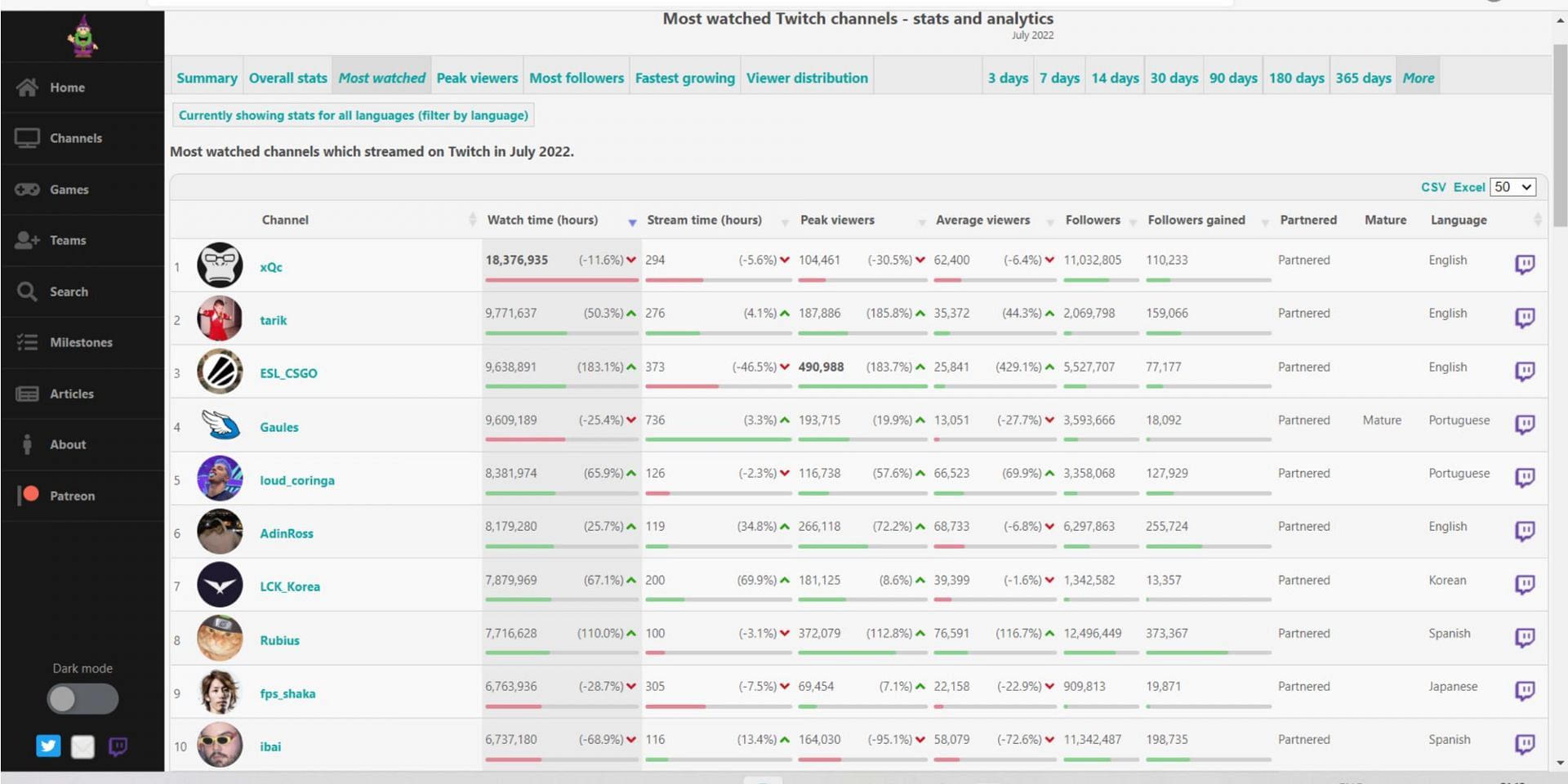Open Rubius's Twitch channel icon

tap(1525, 637)
